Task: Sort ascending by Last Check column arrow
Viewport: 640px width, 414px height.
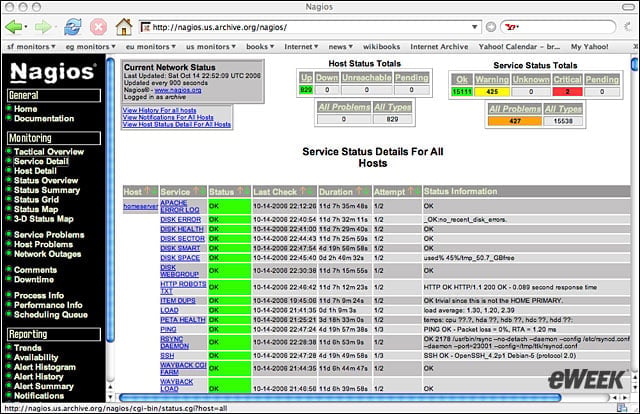Action: tap(302, 191)
